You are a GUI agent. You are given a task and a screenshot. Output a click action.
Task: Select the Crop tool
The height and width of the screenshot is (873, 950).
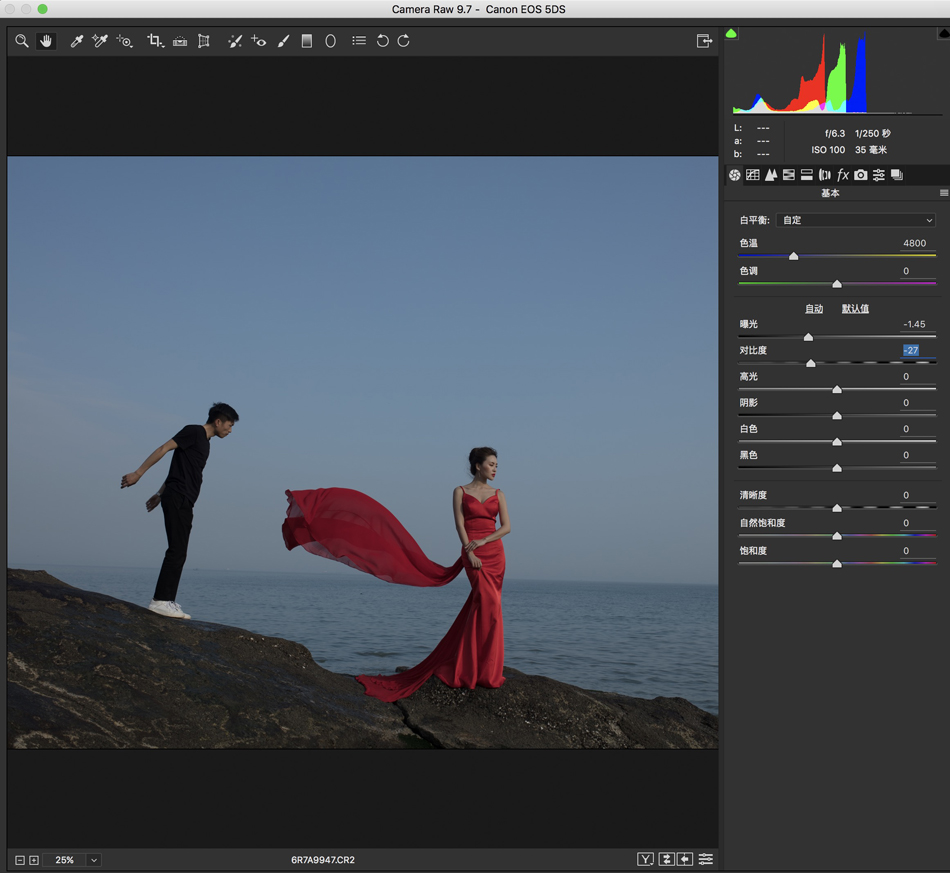(x=155, y=41)
